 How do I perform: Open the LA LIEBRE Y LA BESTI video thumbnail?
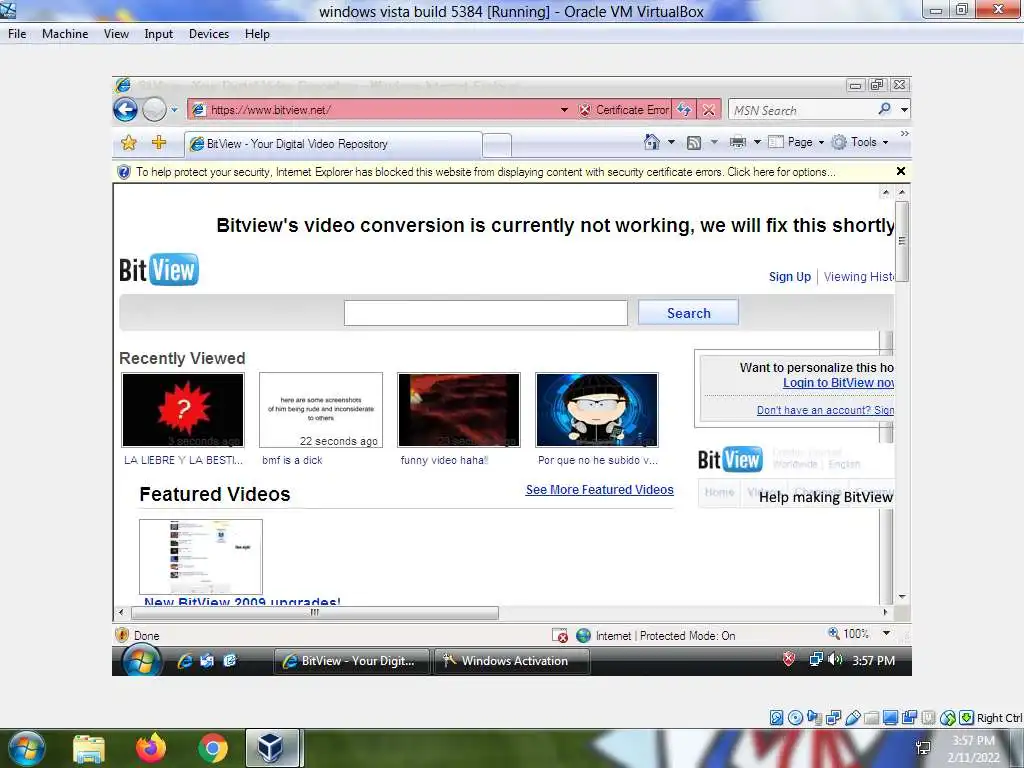pyautogui.click(x=183, y=409)
